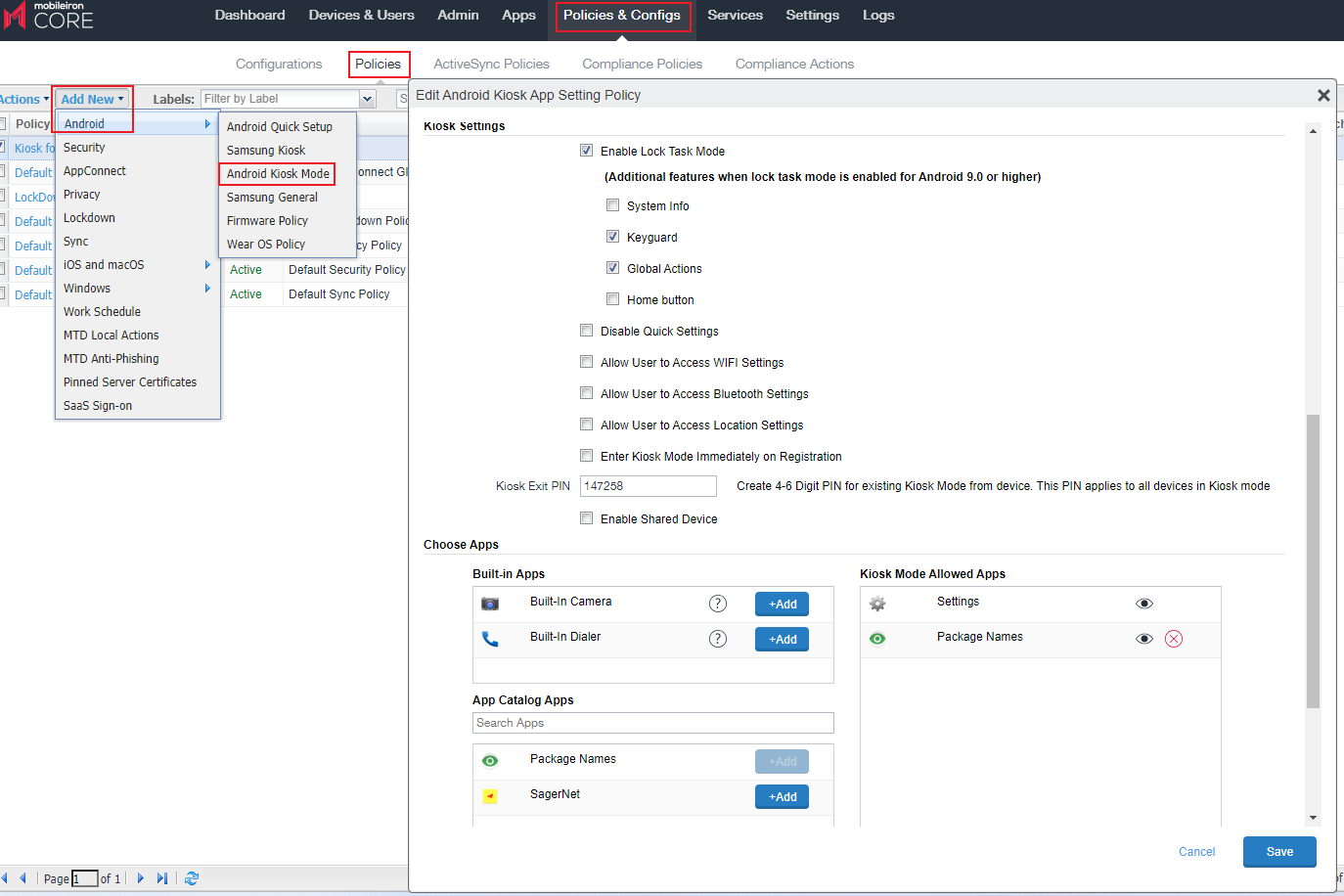The image size is (1344, 896).
Task: Save the kiosk policy
Action: tap(1278, 852)
